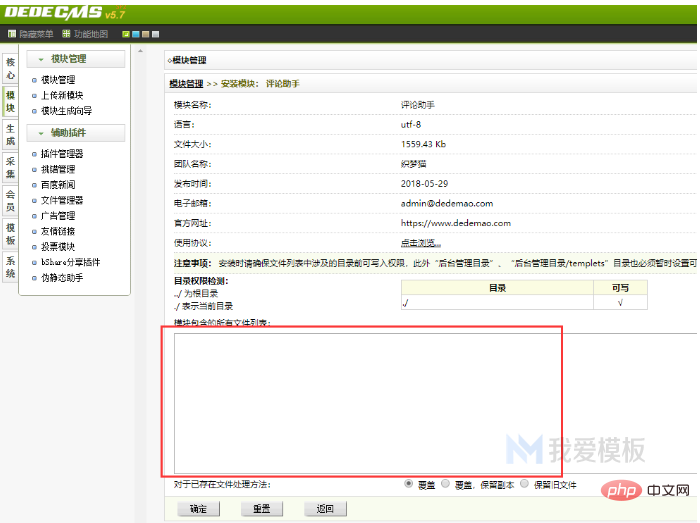700x523 pixels.
Task: Switch to the 核心 side tab
Action: click(10, 68)
